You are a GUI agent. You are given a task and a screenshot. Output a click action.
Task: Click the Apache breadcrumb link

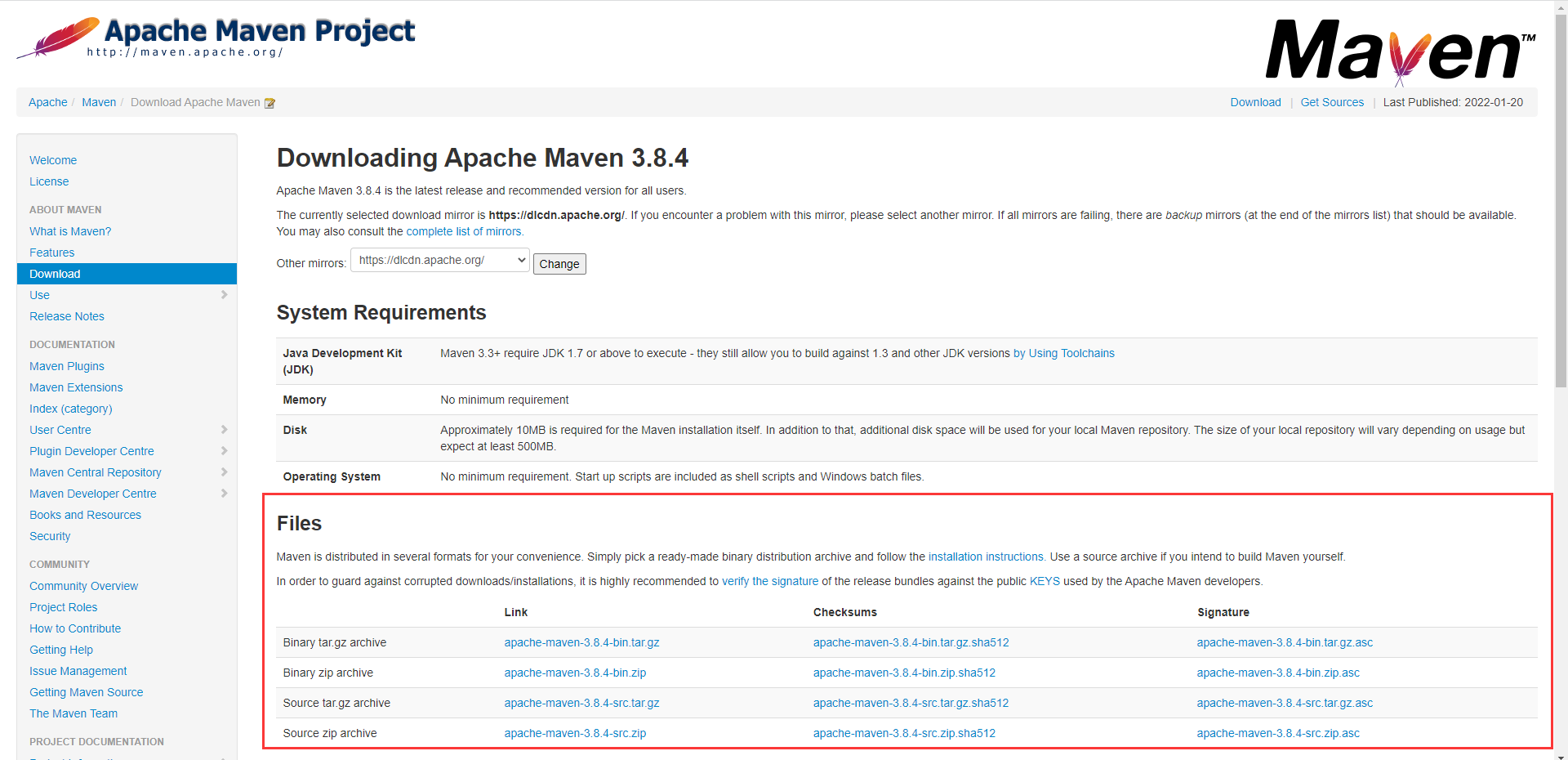pyautogui.click(x=48, y=102)
